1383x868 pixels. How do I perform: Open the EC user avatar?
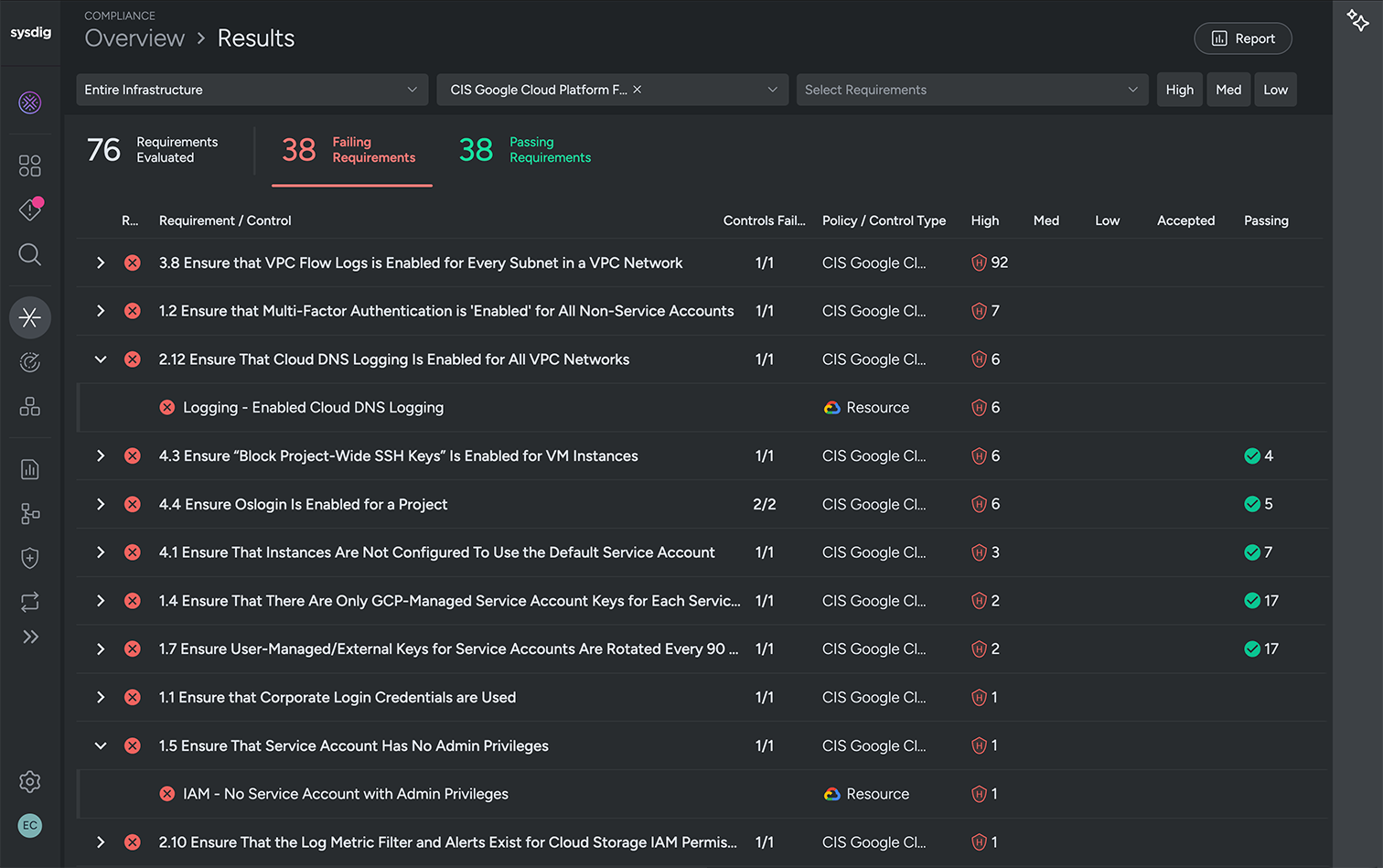click(x=30, y=825)
